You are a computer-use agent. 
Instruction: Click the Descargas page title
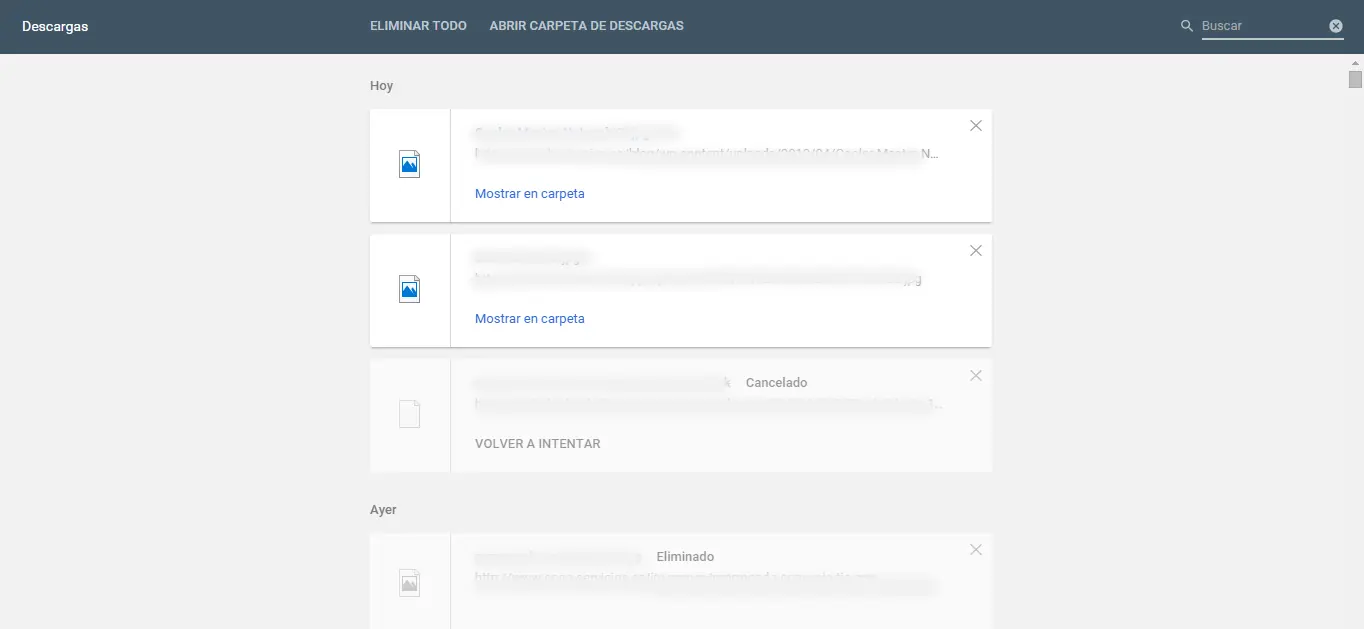coord(55,26)
